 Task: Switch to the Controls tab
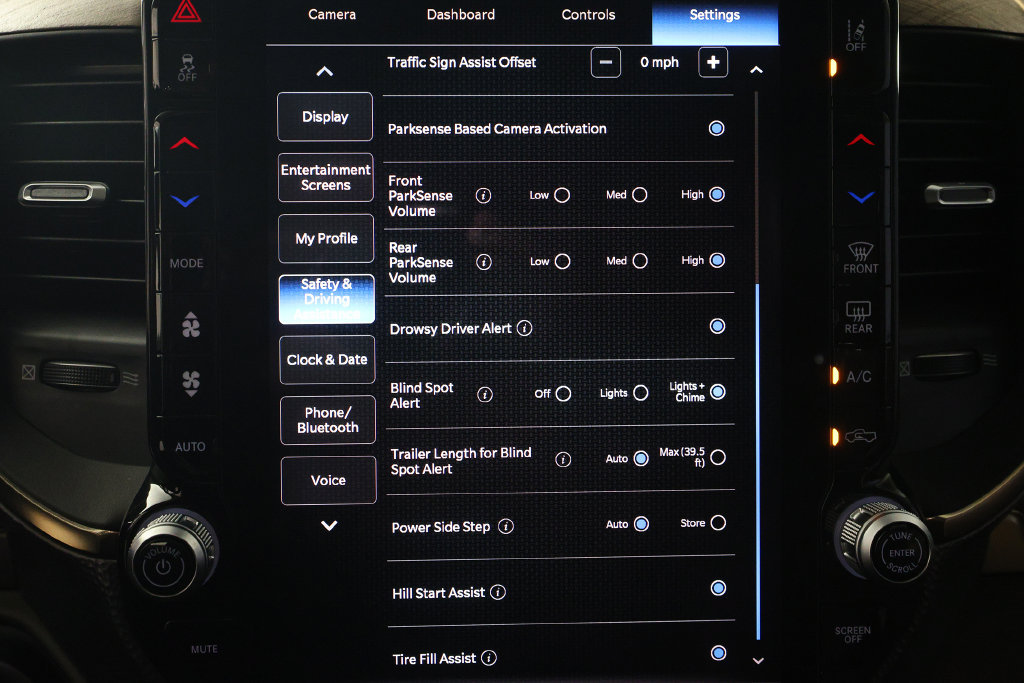tap(588, 14)
